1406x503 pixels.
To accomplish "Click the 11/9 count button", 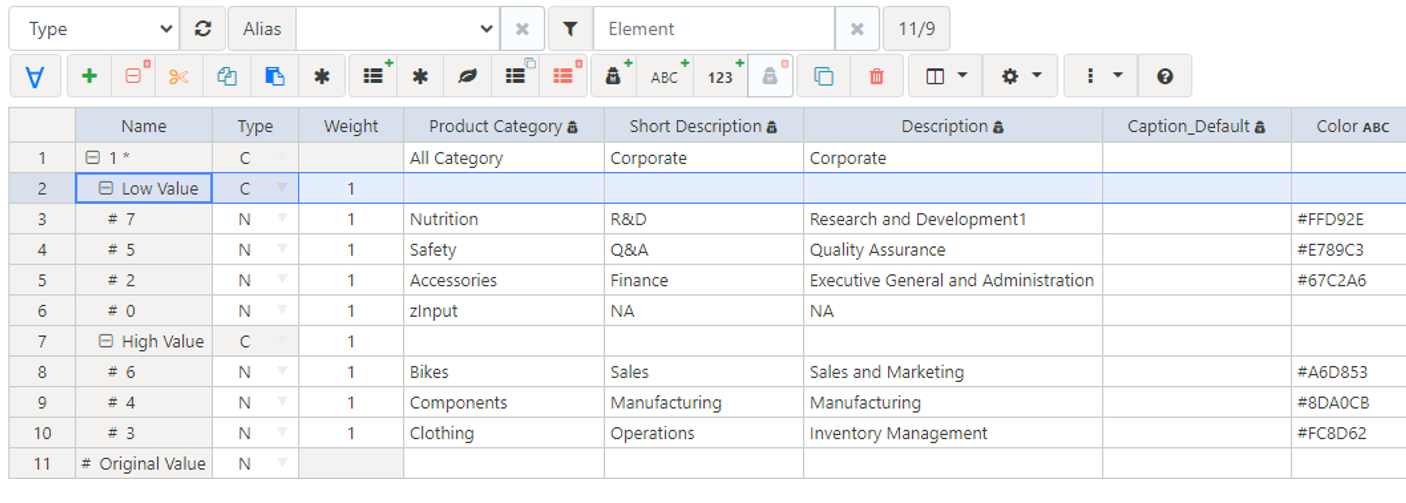I will (x=916, y=29).
